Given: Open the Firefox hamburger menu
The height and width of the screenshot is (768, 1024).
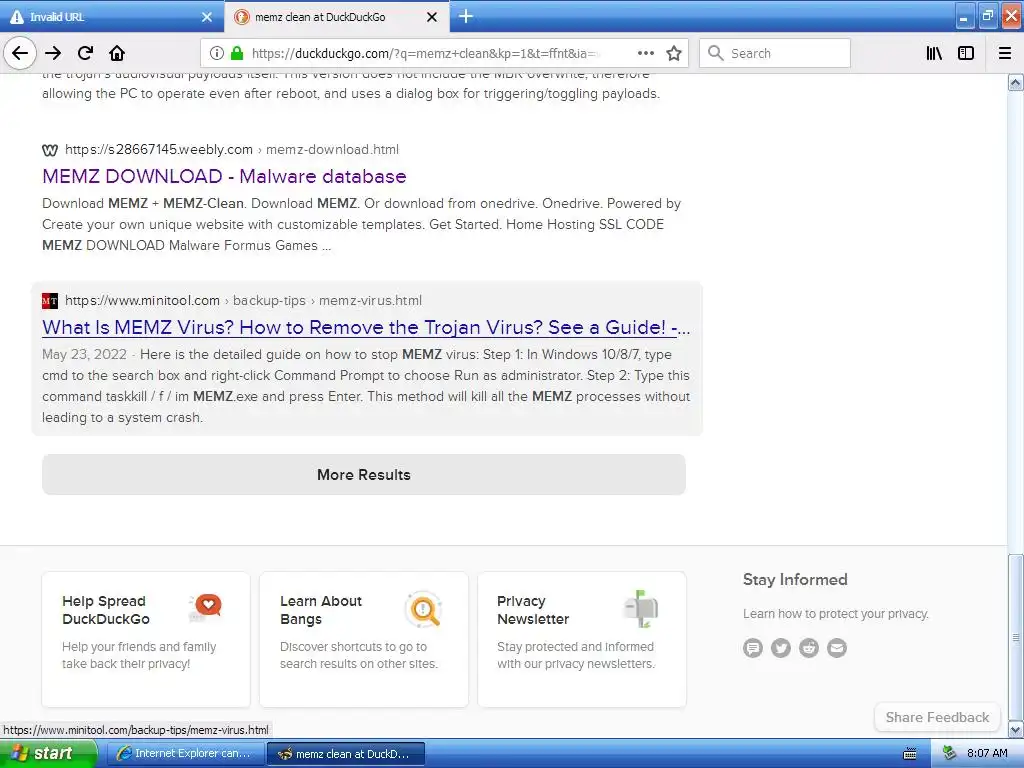Looking at the screenshot, I should (x=1005, y=54).
